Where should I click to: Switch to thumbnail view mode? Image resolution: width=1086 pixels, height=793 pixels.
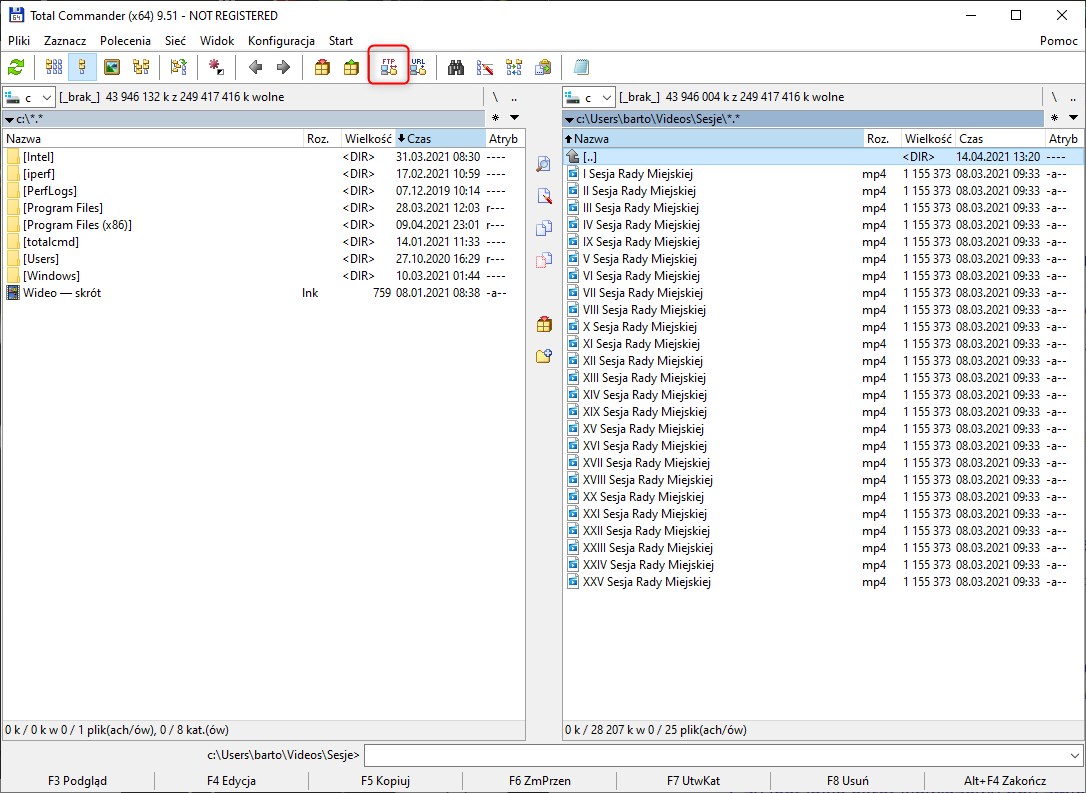click(112, 68)
